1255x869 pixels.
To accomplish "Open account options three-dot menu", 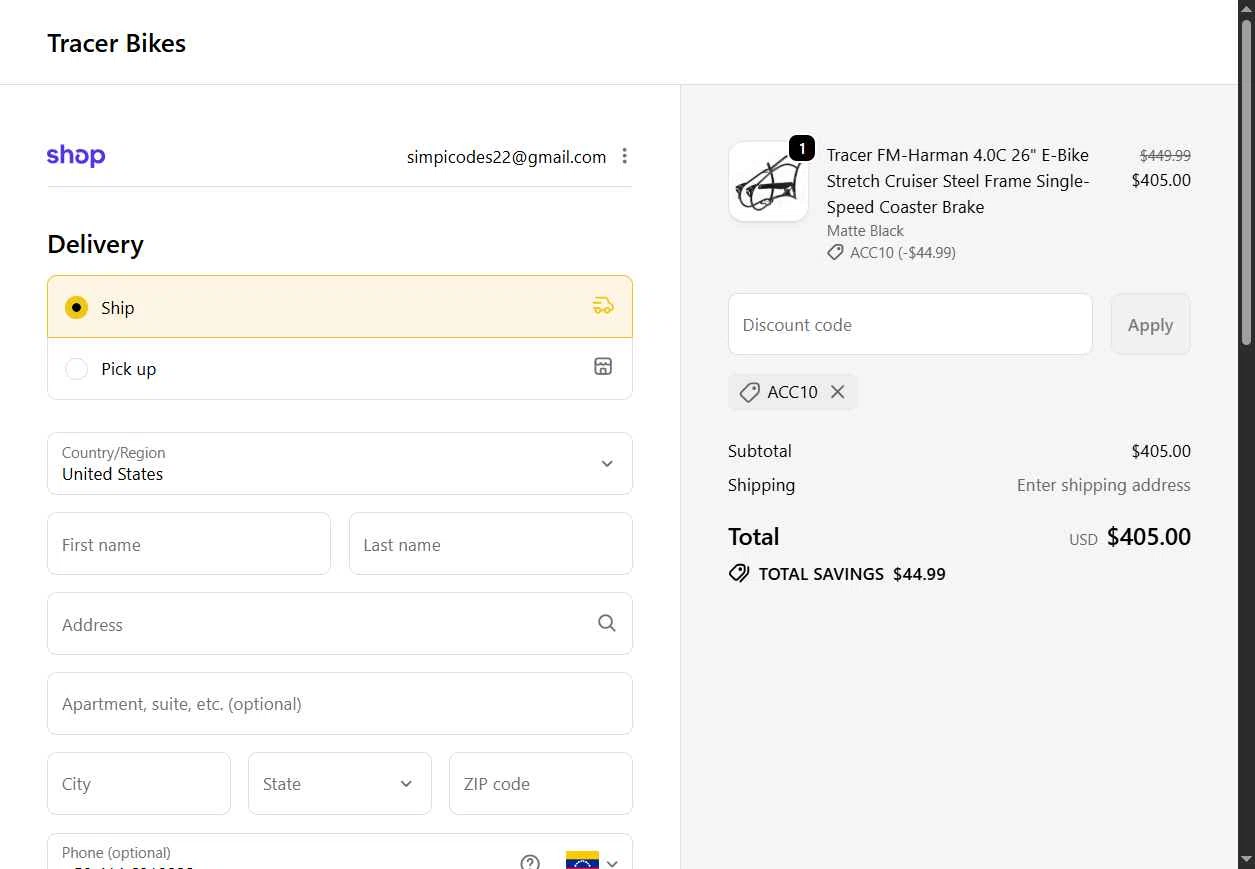I will 625,156.
